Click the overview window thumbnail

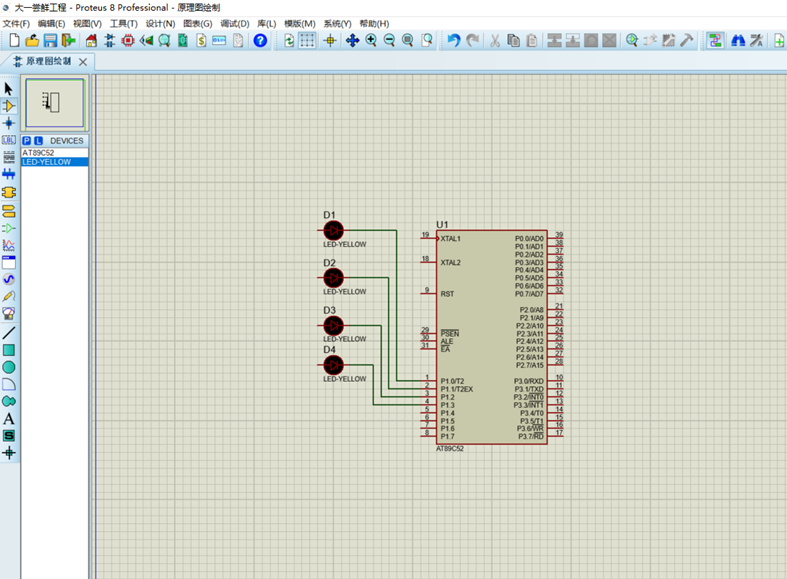[55, 103]
